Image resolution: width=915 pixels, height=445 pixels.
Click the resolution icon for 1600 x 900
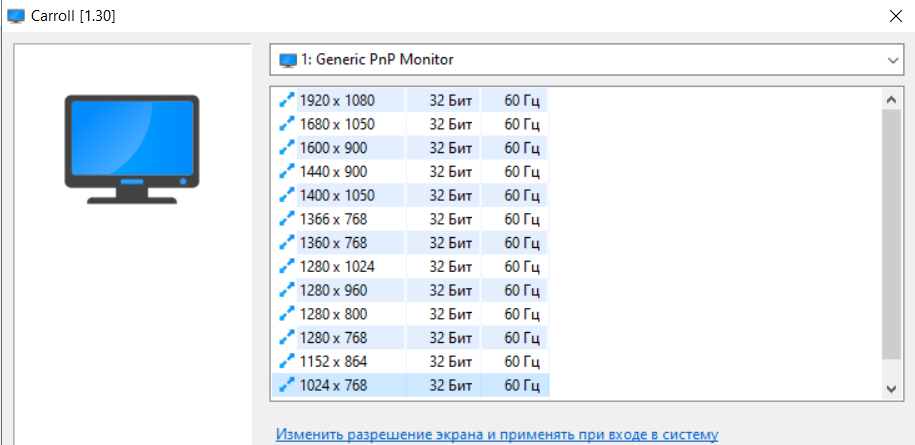(x=287, y=148)
